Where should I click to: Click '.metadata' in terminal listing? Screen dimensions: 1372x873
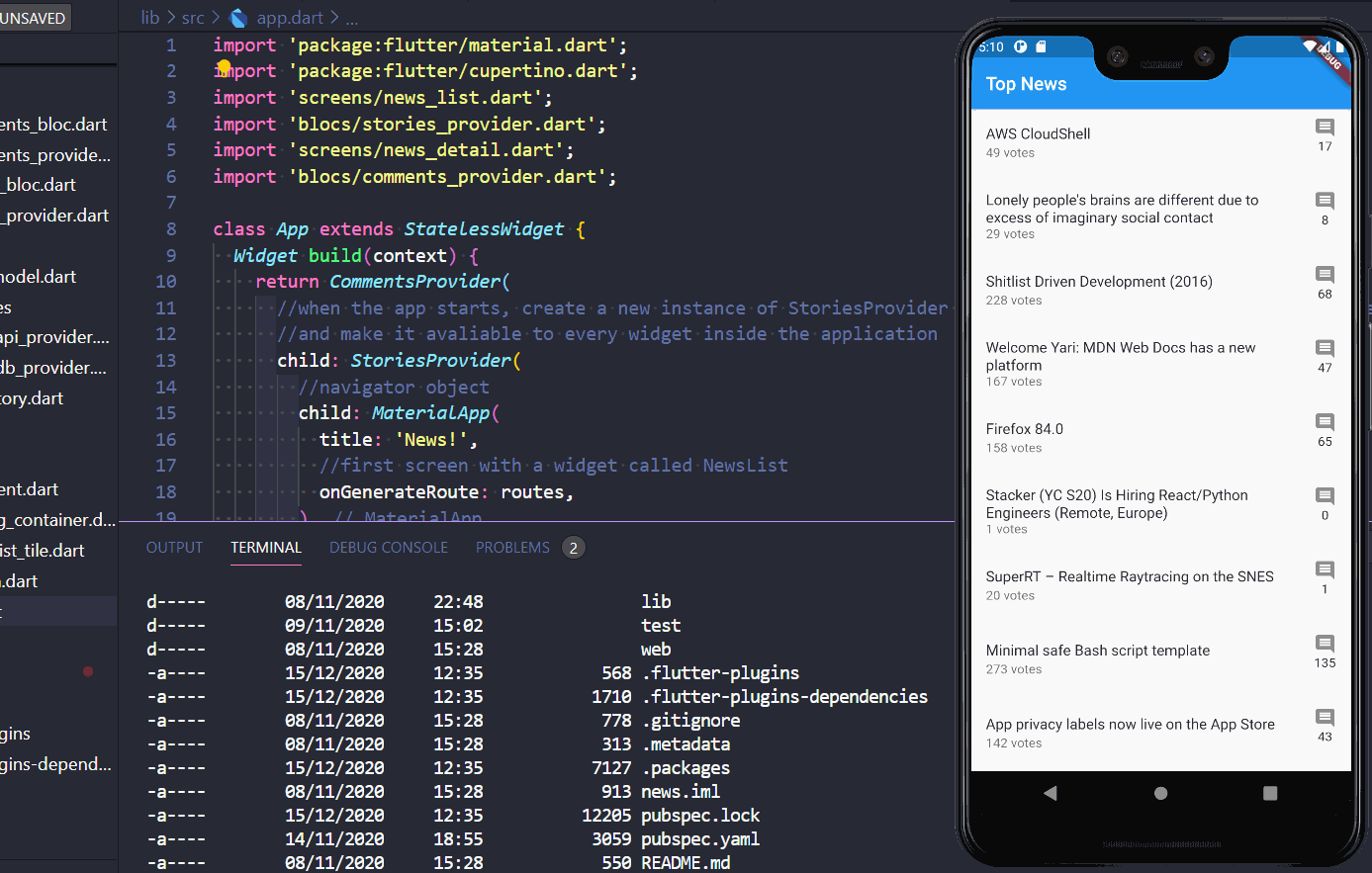click(x=686, y=744)
